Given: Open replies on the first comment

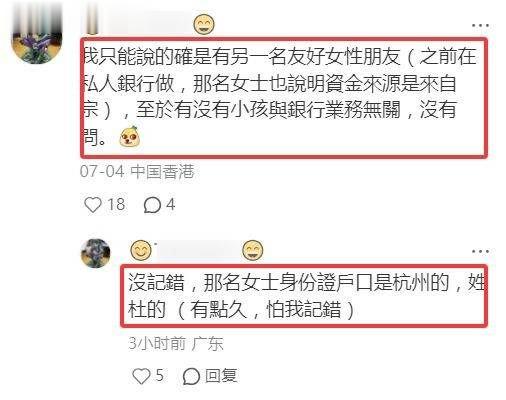Looking at the screenshot, I should click(x=152, y=205).
